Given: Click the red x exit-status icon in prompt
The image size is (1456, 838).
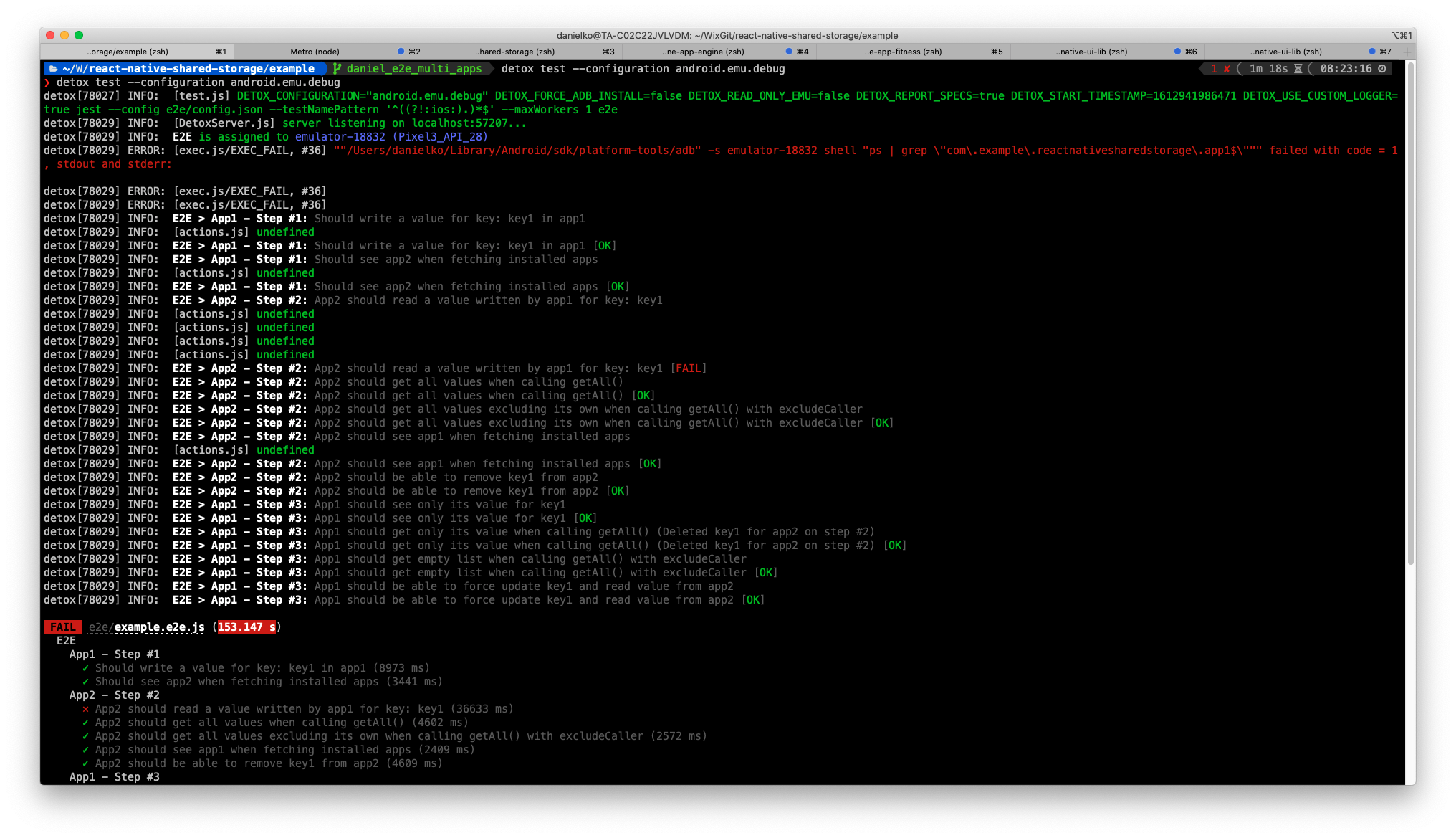Looking at the screenshot, I should (1227, 69).
